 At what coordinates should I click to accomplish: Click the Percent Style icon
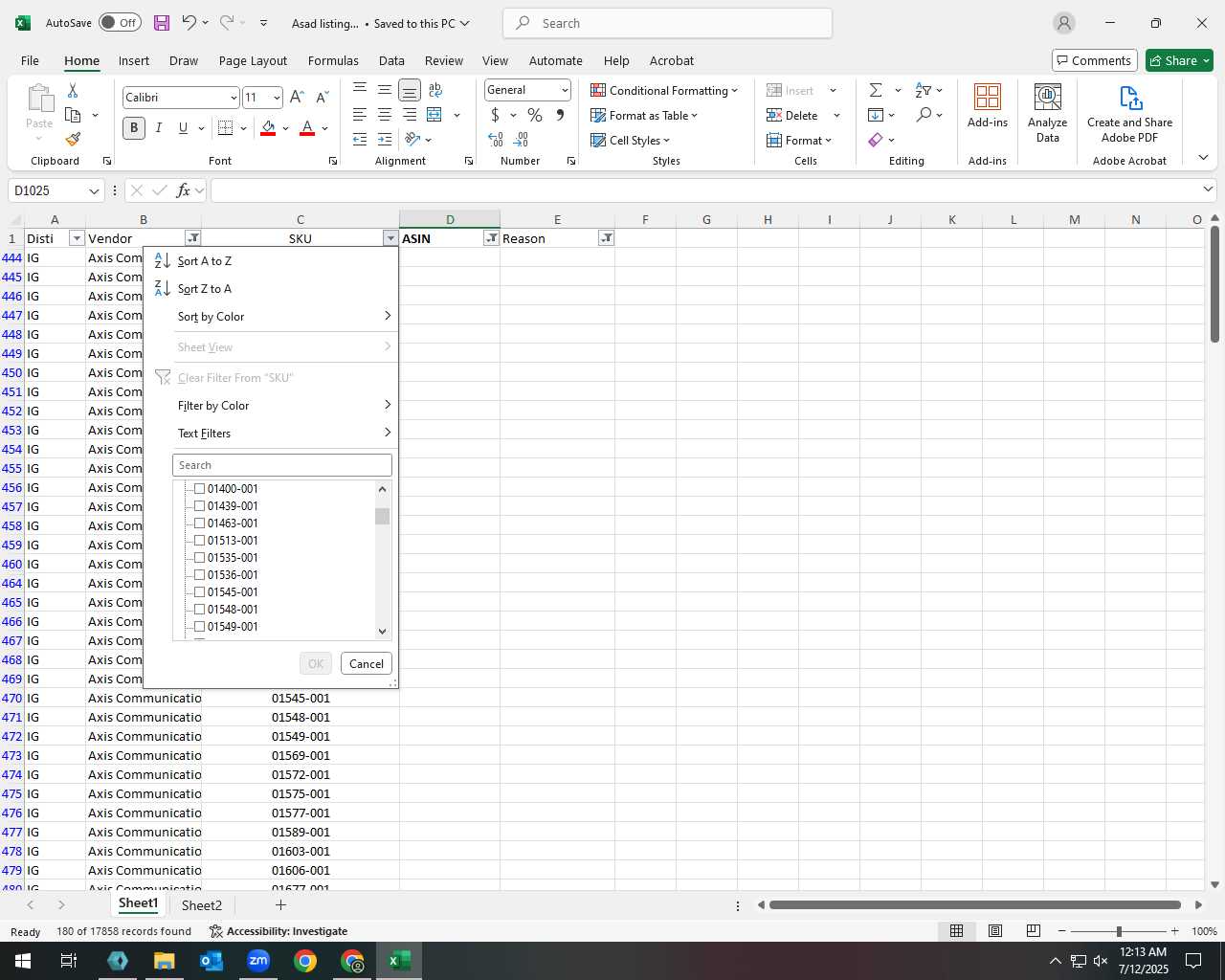(x=535, y=115)
